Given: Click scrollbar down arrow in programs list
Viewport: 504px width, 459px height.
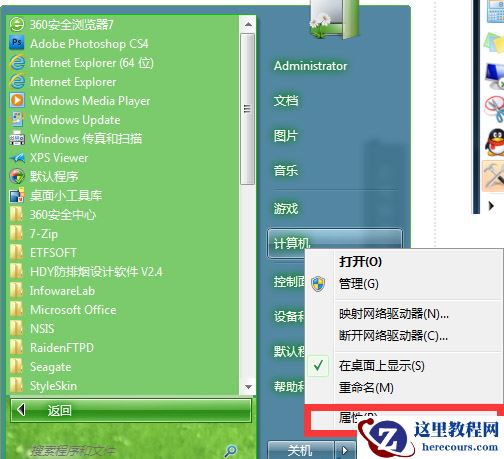Looking at the screenshot, I should pyautogui.click(x=248, y=387).
